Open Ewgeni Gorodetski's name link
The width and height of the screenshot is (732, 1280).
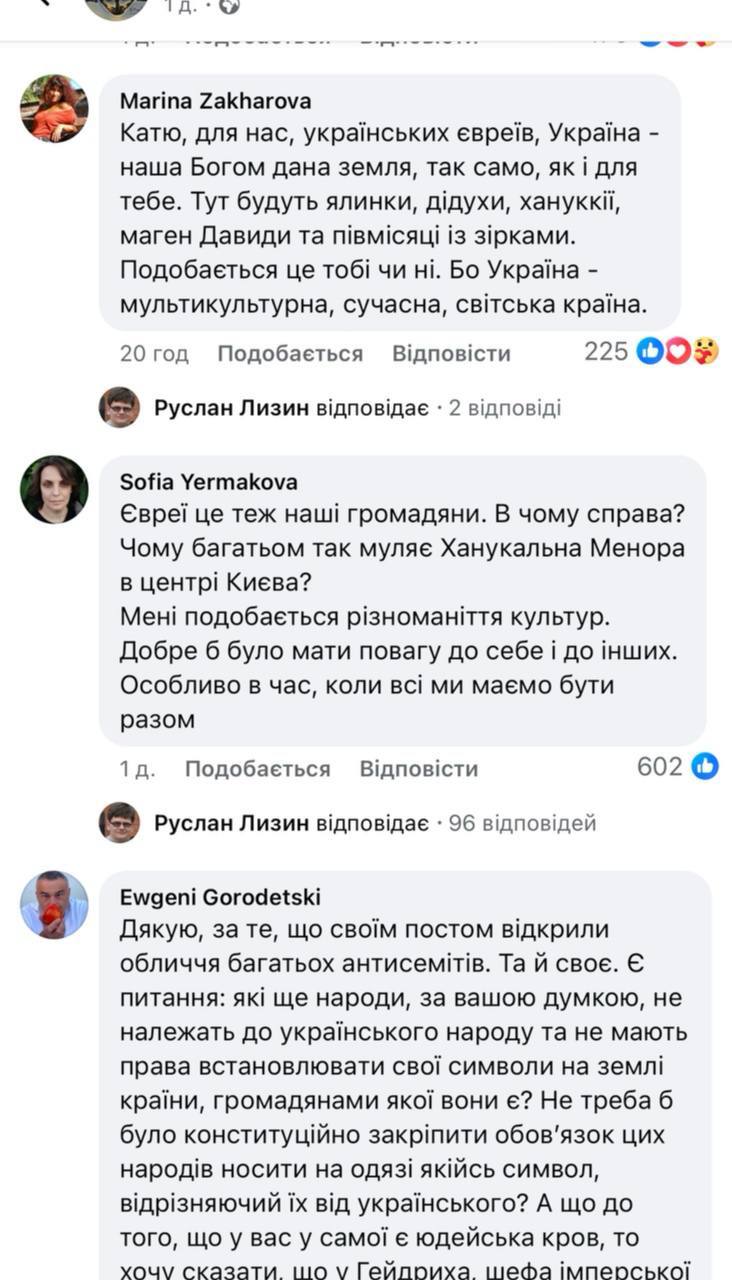(x=220, y=897)
